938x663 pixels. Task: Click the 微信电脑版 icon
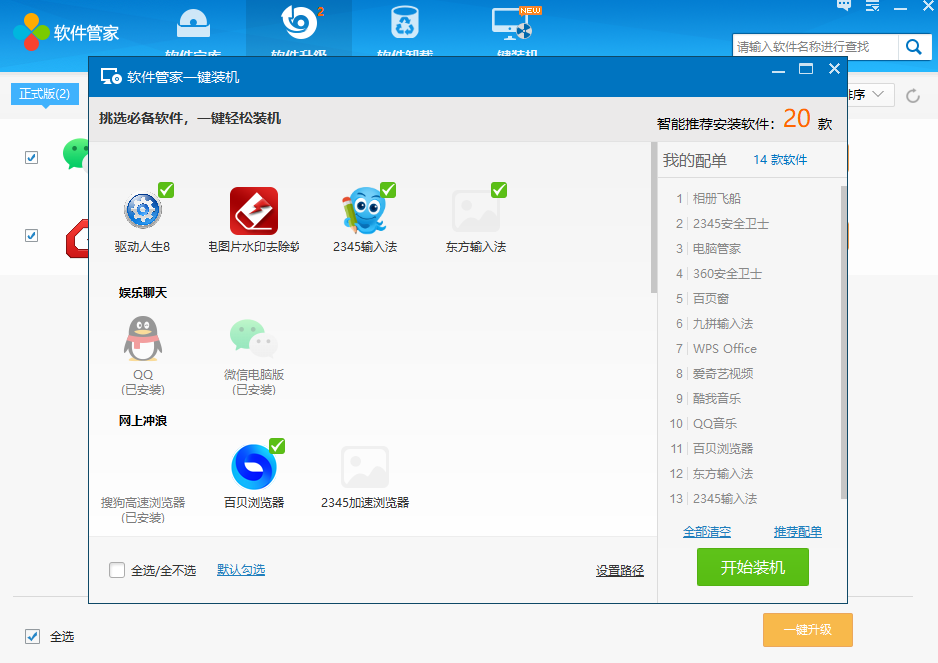[253, 339]
